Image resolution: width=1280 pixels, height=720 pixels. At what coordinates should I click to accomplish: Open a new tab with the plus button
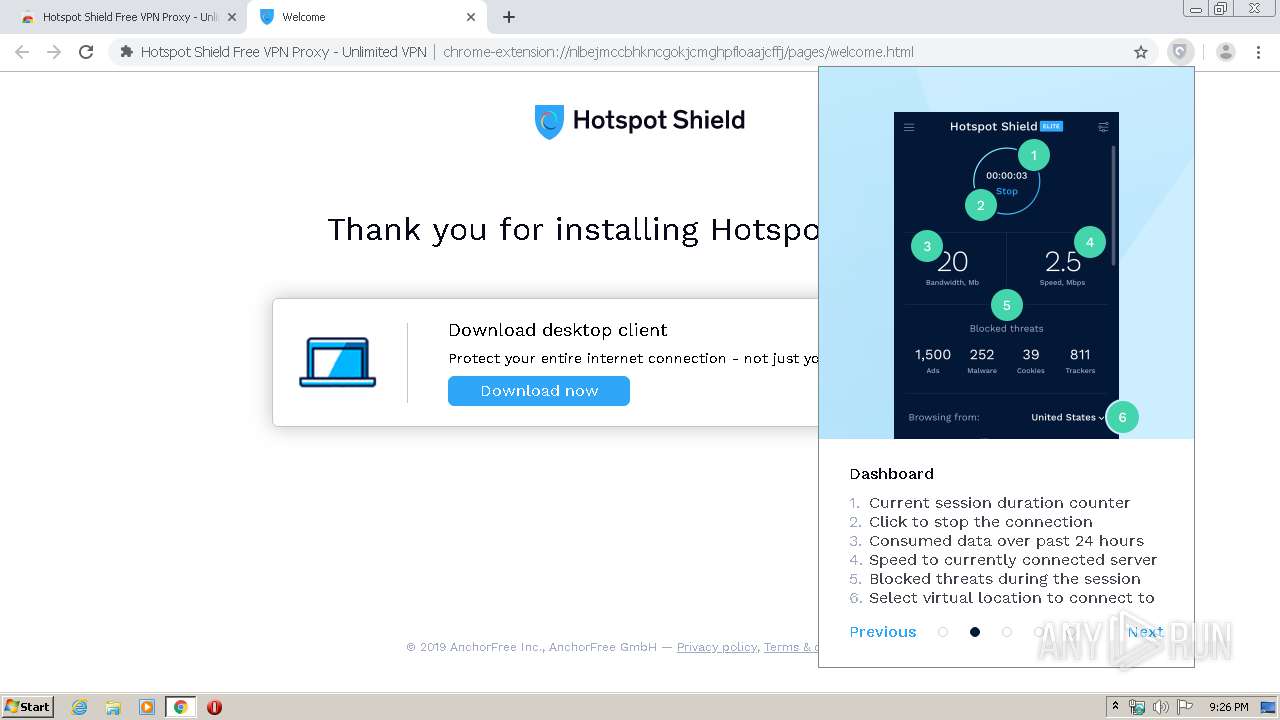click(509, 17)
